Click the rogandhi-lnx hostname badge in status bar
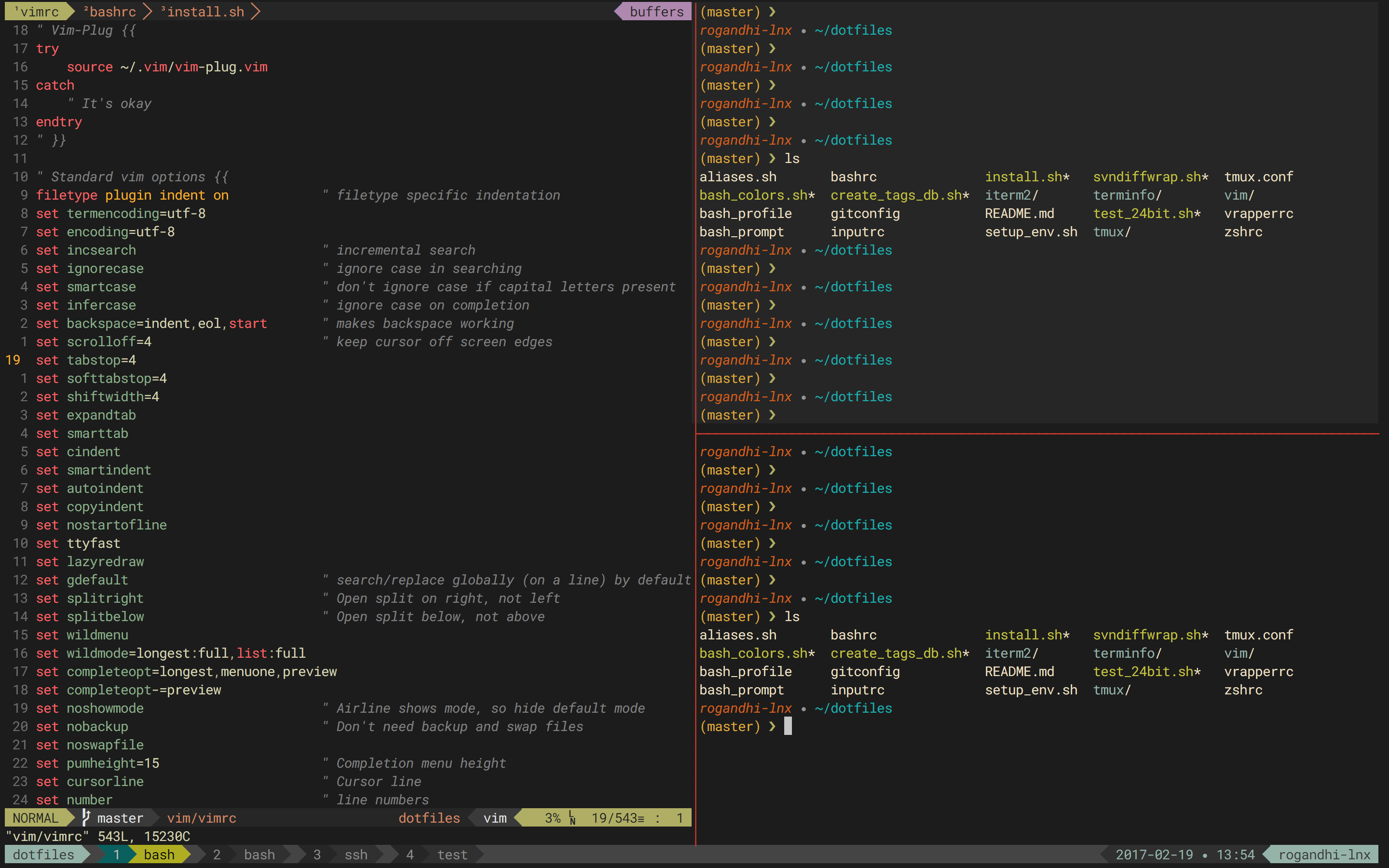 [1324, 855]
